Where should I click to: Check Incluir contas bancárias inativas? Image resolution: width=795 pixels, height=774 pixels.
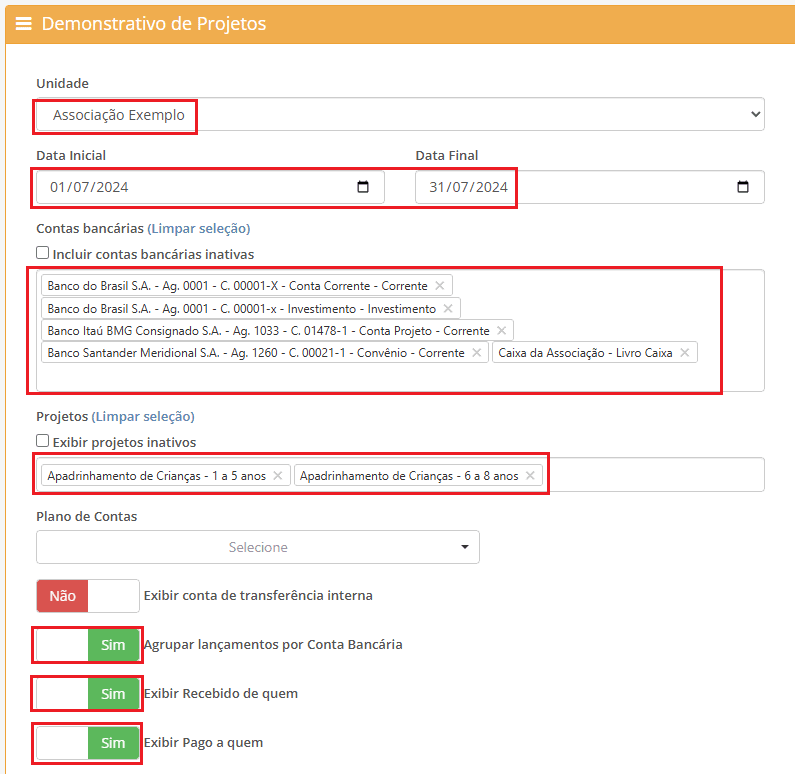(43, 253)
